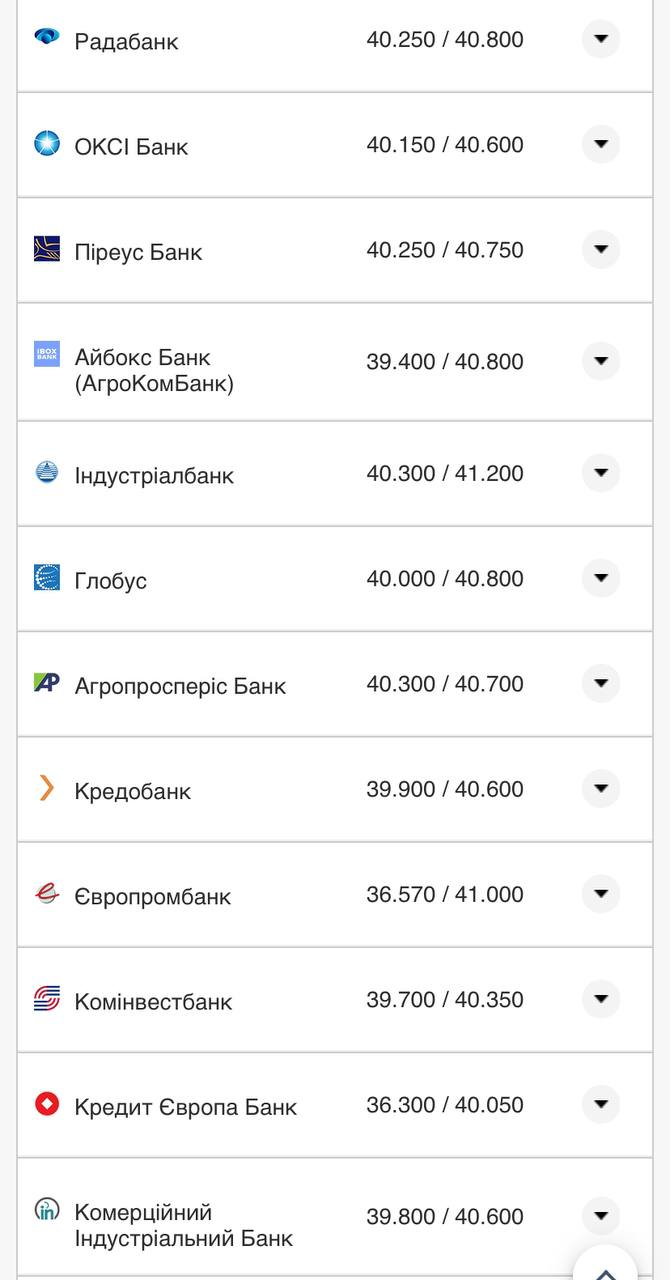Click the Індустріалбанк globe logo
The width and height of the screenshot is (670, 1280).
(x=47, y=471)
